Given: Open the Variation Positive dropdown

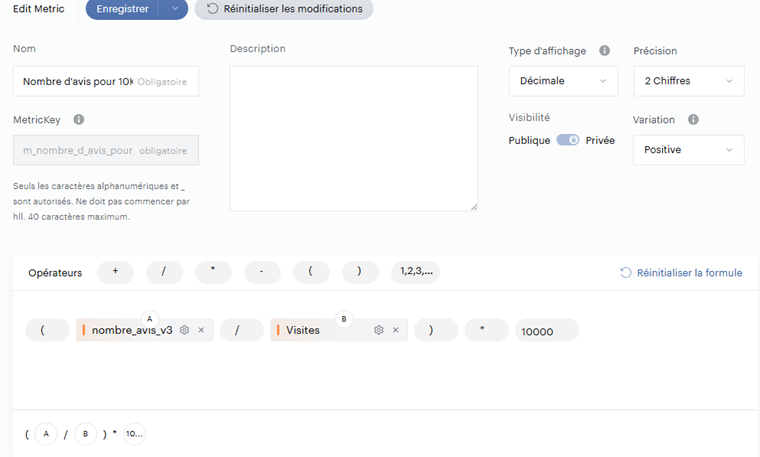Looking at the screenshot, I should [x=688, y=150].
